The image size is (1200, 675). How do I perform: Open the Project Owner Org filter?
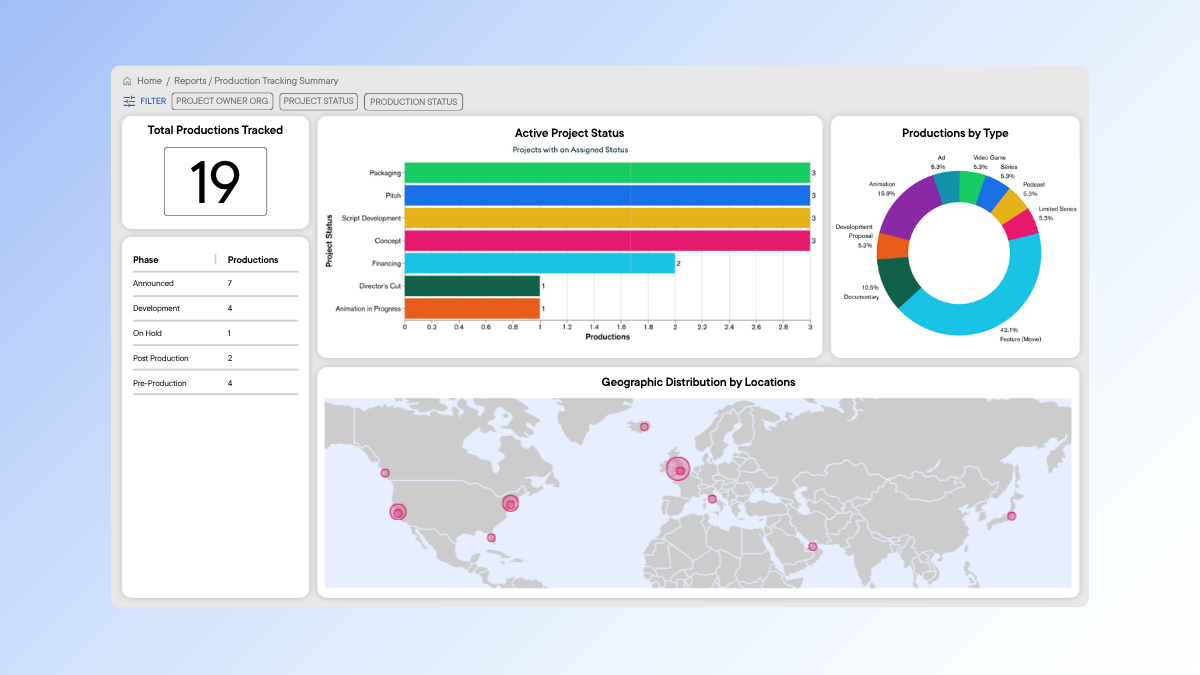click(x=222, y=101)
